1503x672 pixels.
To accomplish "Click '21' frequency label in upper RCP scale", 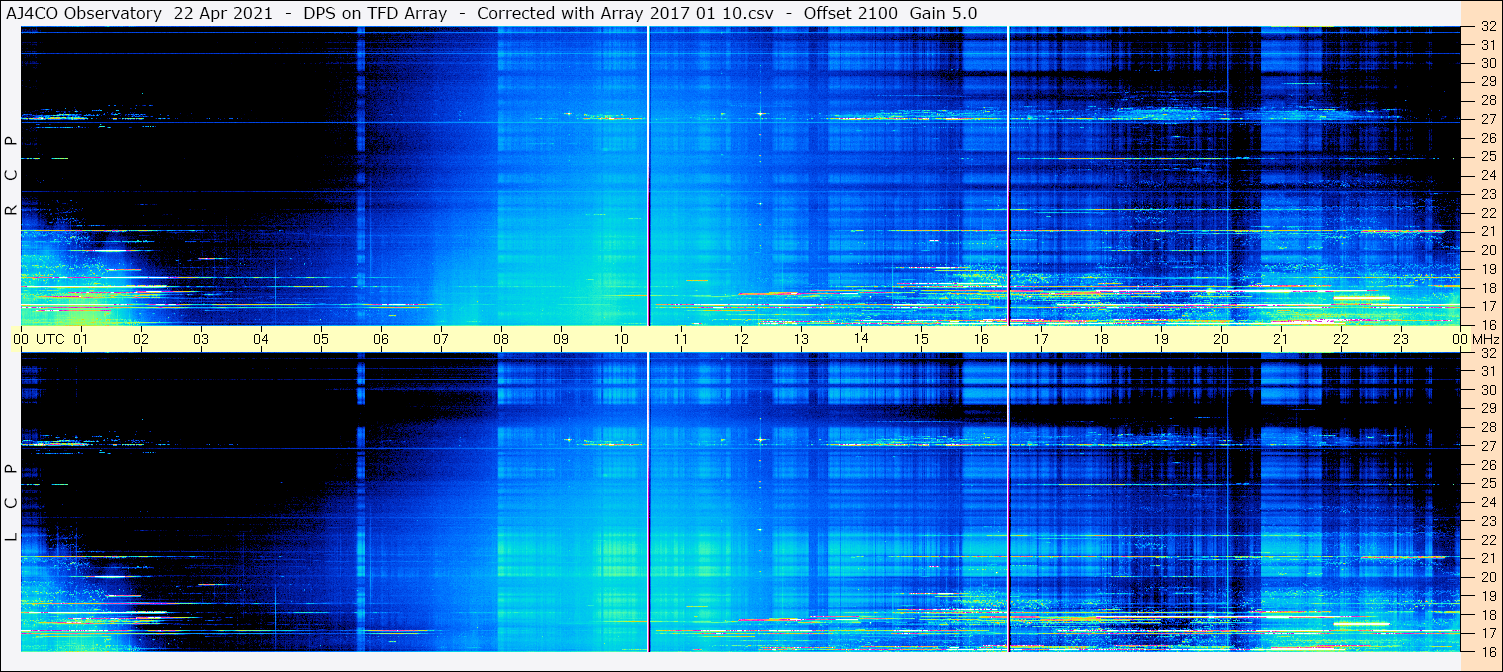I will [1487, 231].
